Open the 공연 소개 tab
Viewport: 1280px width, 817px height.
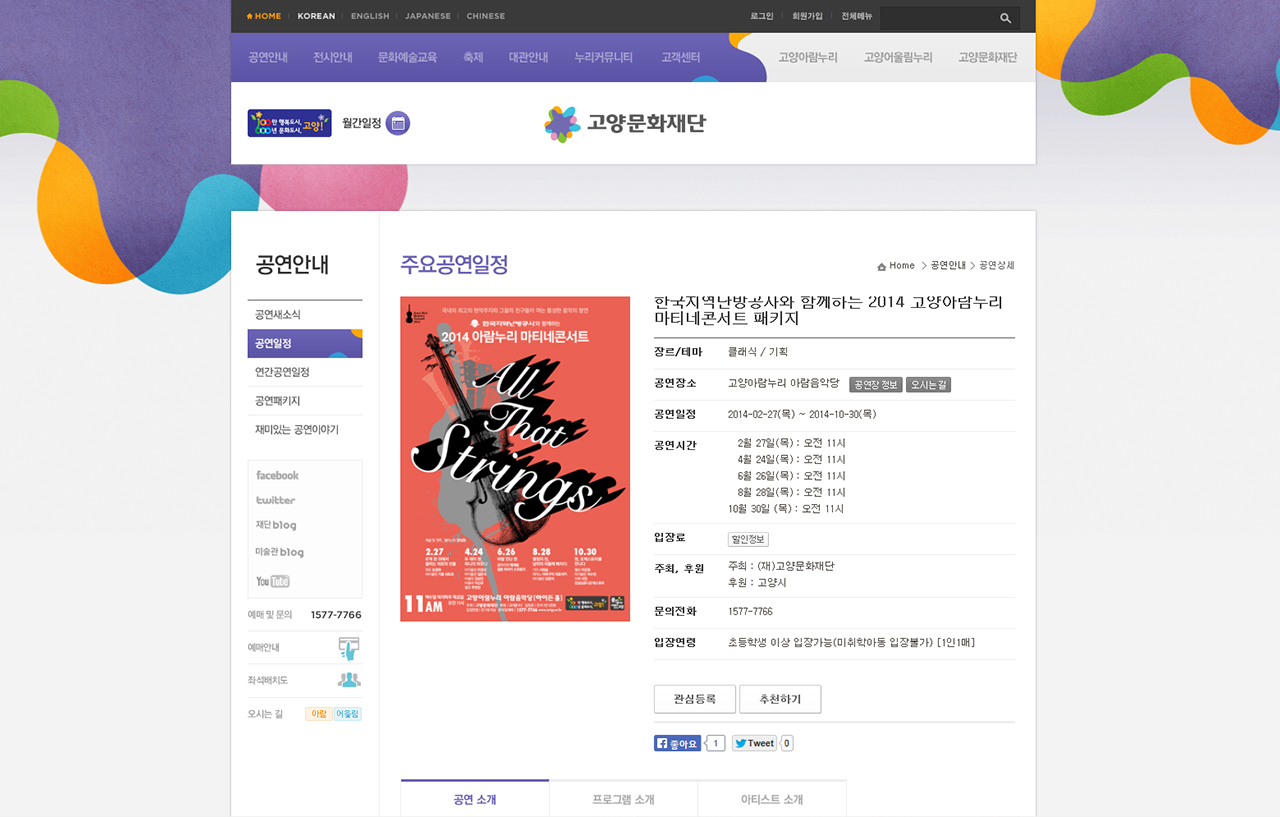[x=475, y=799]
